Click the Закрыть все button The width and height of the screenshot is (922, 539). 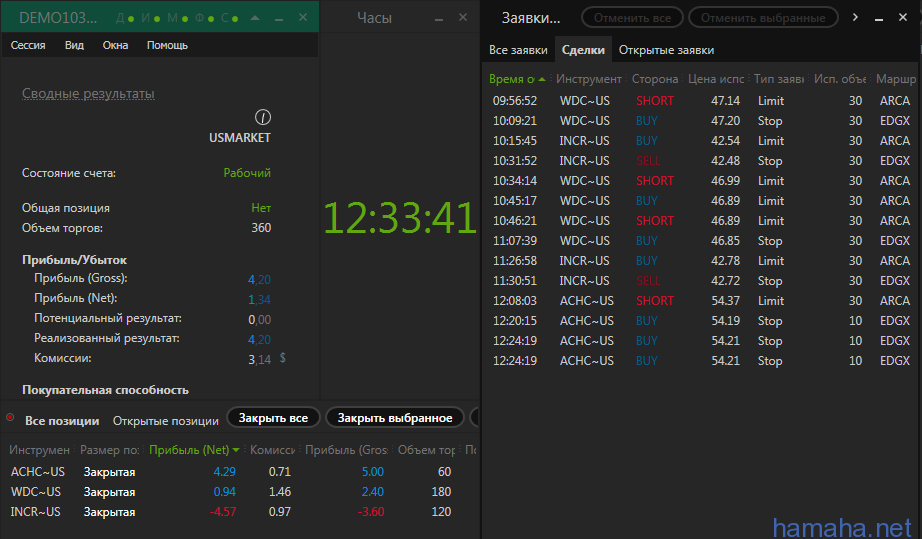[x=273, y=418]
